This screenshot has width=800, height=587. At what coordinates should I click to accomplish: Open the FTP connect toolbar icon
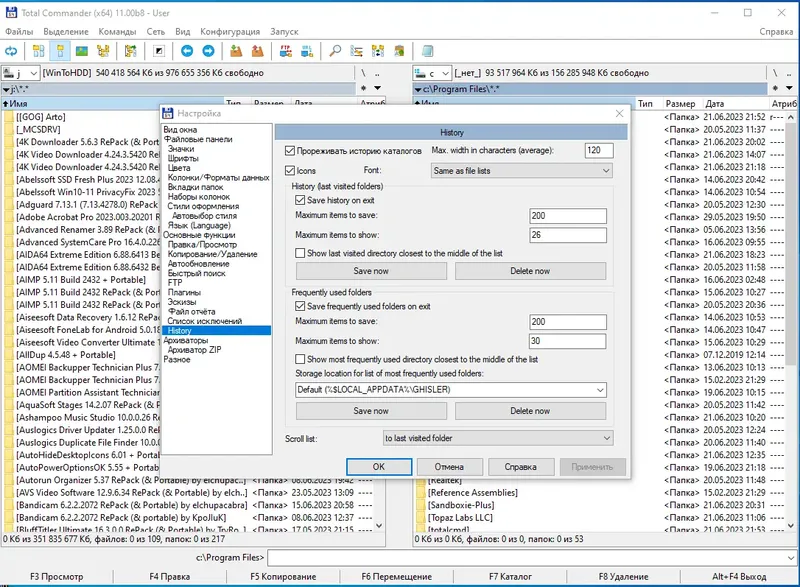(x=286, y=50)
